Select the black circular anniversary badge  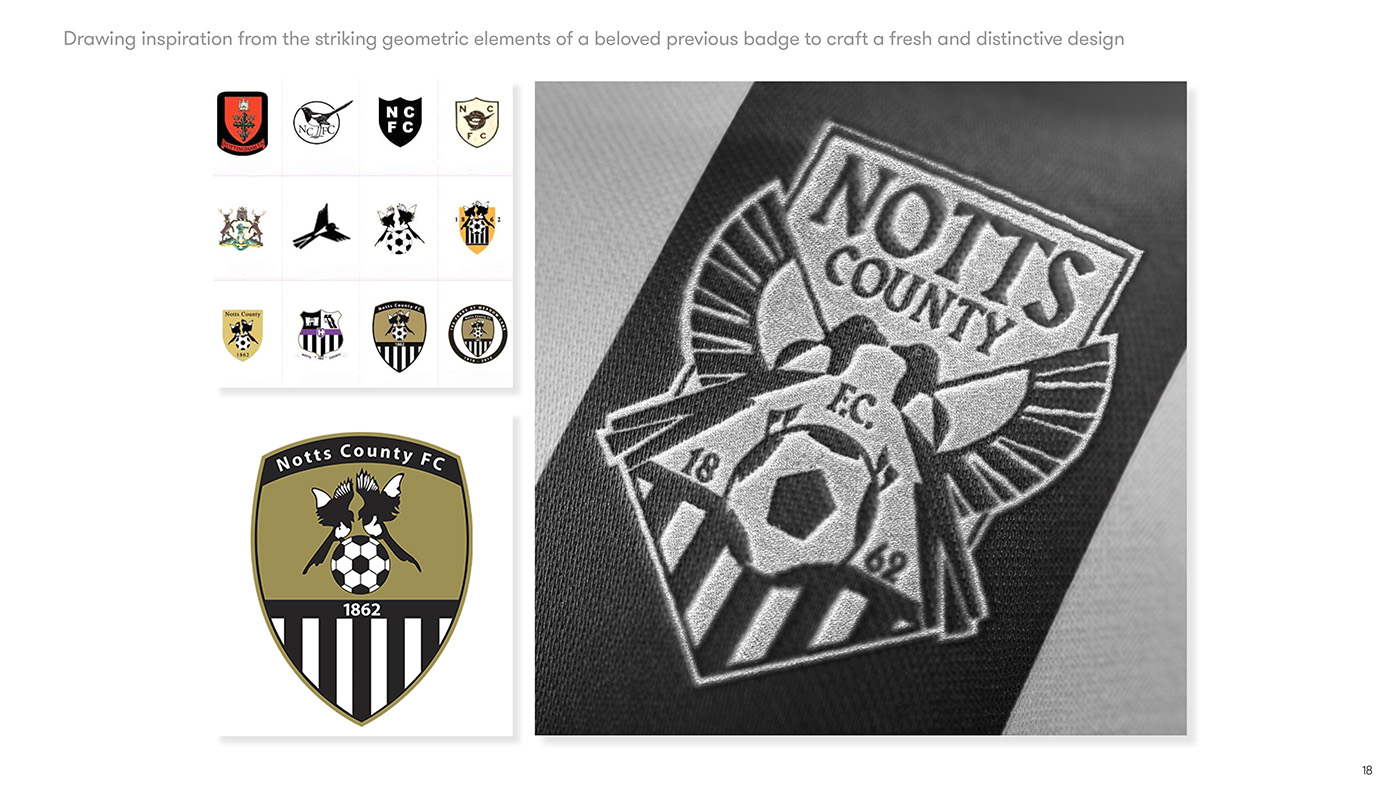(477, 335)
